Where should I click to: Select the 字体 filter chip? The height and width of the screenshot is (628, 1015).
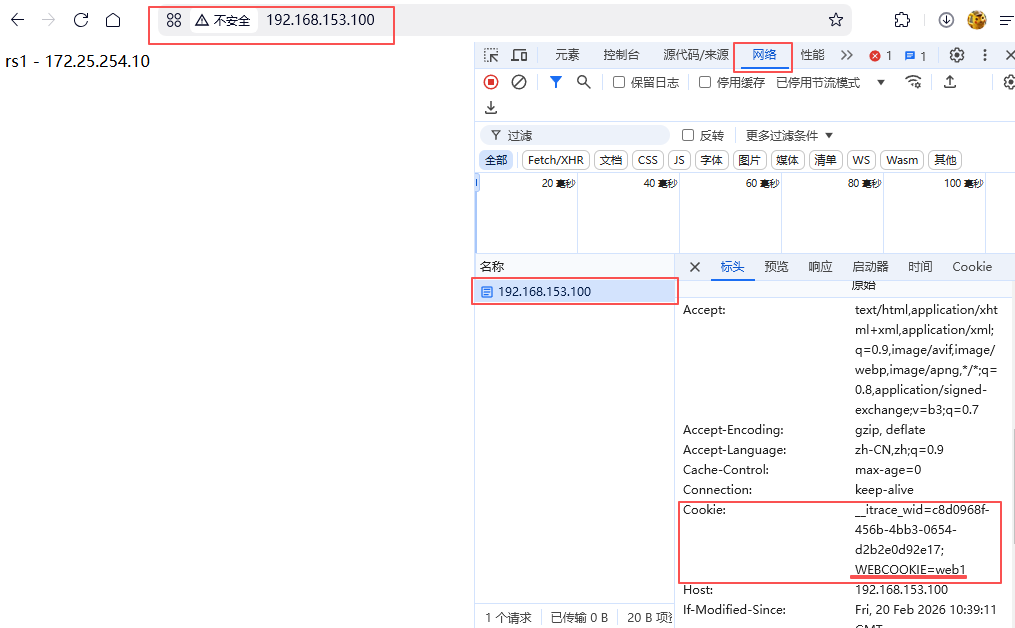click(711, 160)
